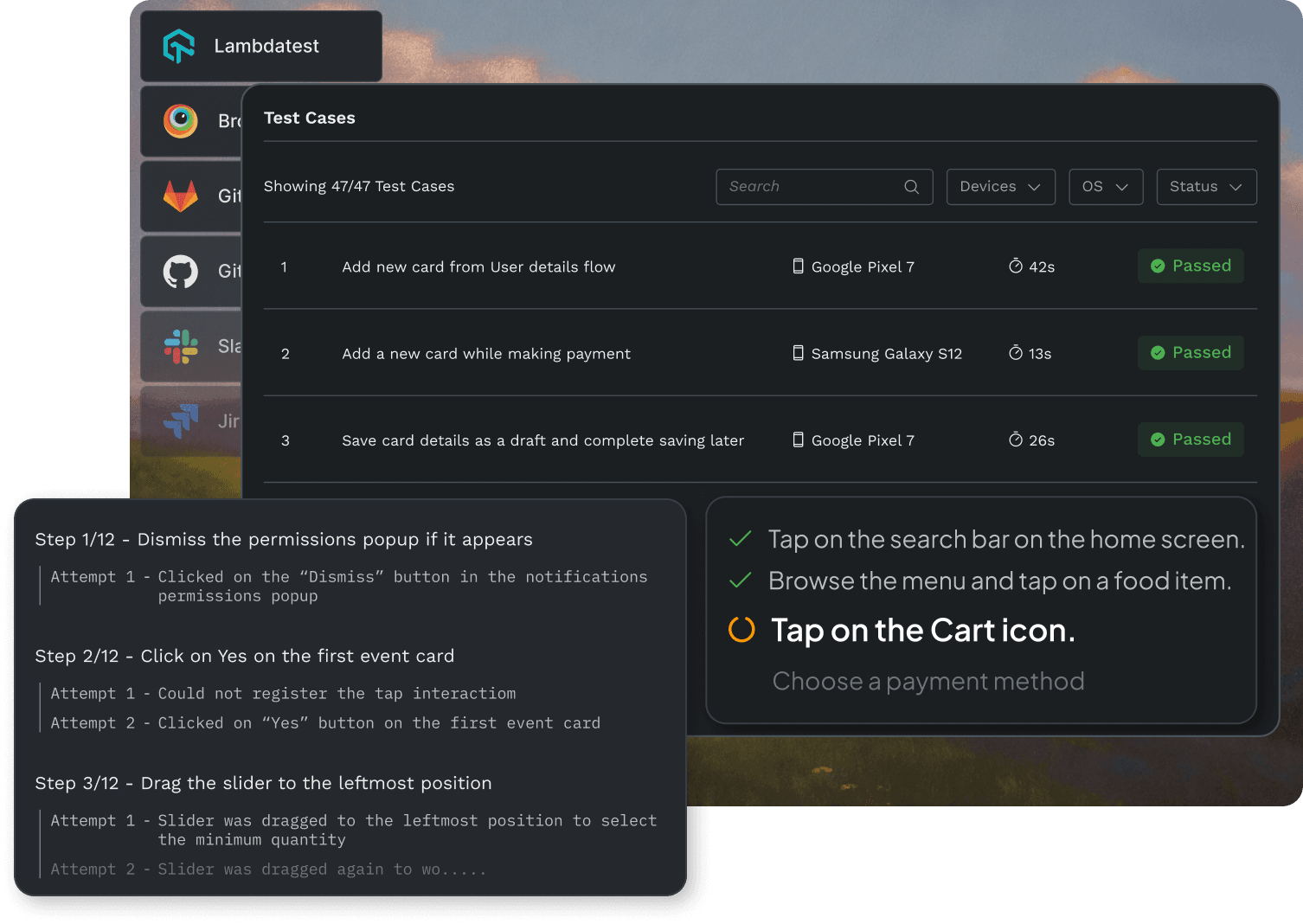Select 'Step 2/12 - Click on Yes' heading
The image size is (1303, 924).
245,656
